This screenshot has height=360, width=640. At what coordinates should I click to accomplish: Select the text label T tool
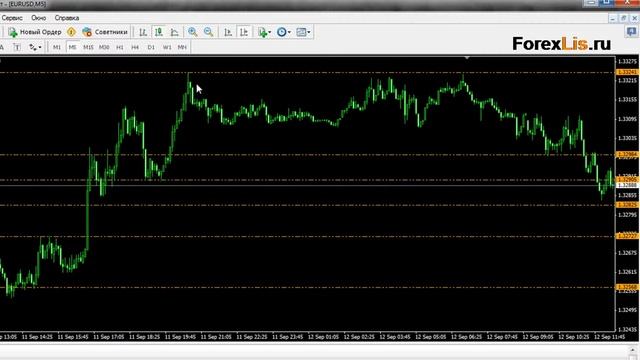coord(17,47)
